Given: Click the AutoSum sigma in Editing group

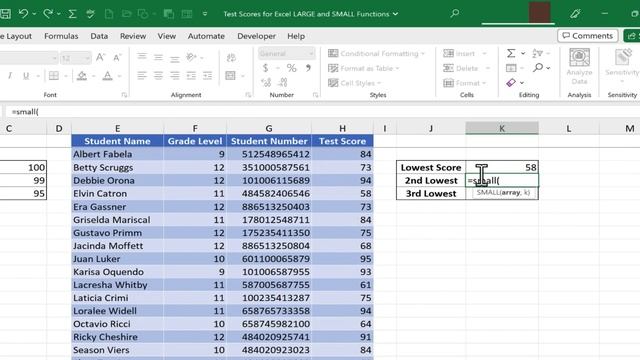Looking at the screenshot, I should tap(511, 53).
